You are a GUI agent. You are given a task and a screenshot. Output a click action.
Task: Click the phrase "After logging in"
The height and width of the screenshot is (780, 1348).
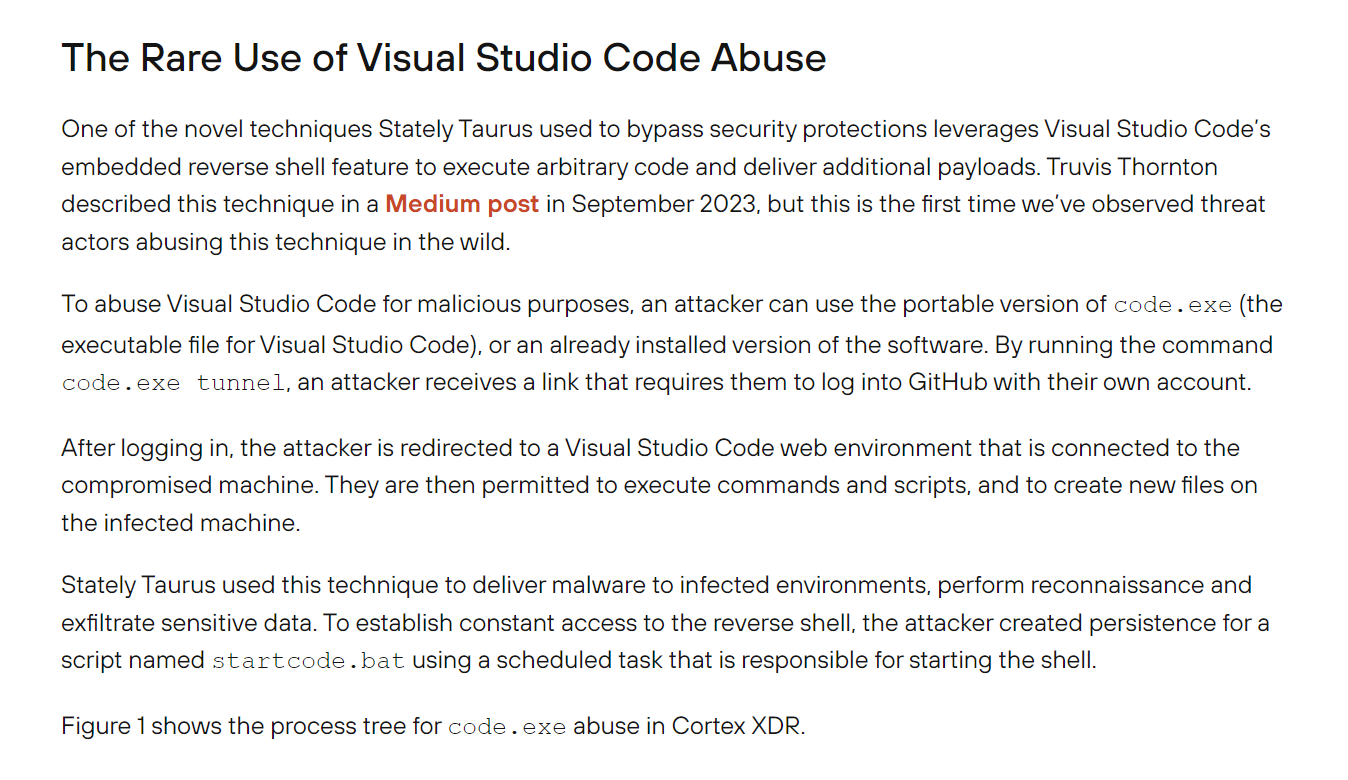(146, 448)
